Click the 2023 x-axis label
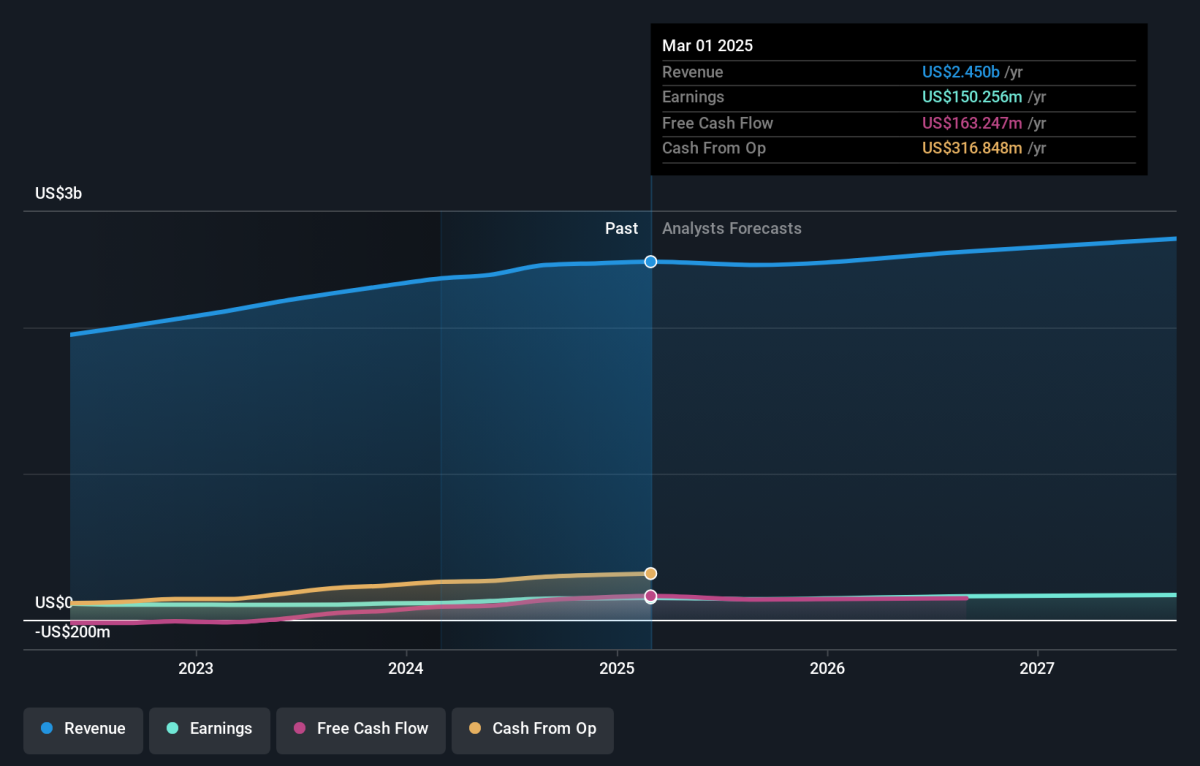1200x766 pixels. [196, 668]
